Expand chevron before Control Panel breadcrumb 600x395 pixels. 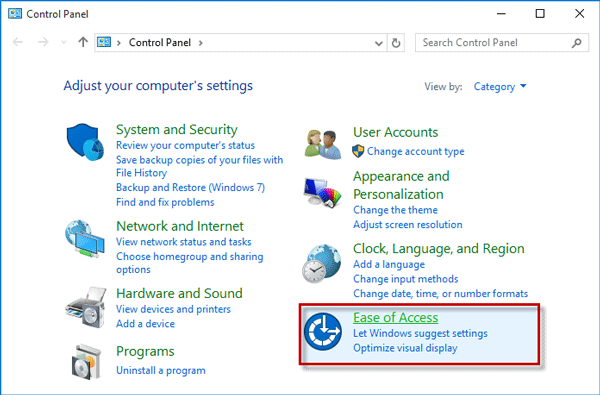(x=119, y=43)
